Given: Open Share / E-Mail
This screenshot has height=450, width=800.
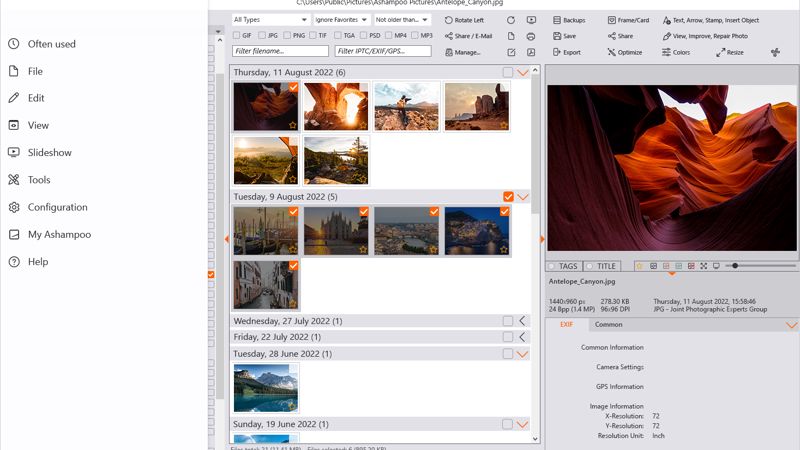Looking at the screenshot, I should coord(468,36).
